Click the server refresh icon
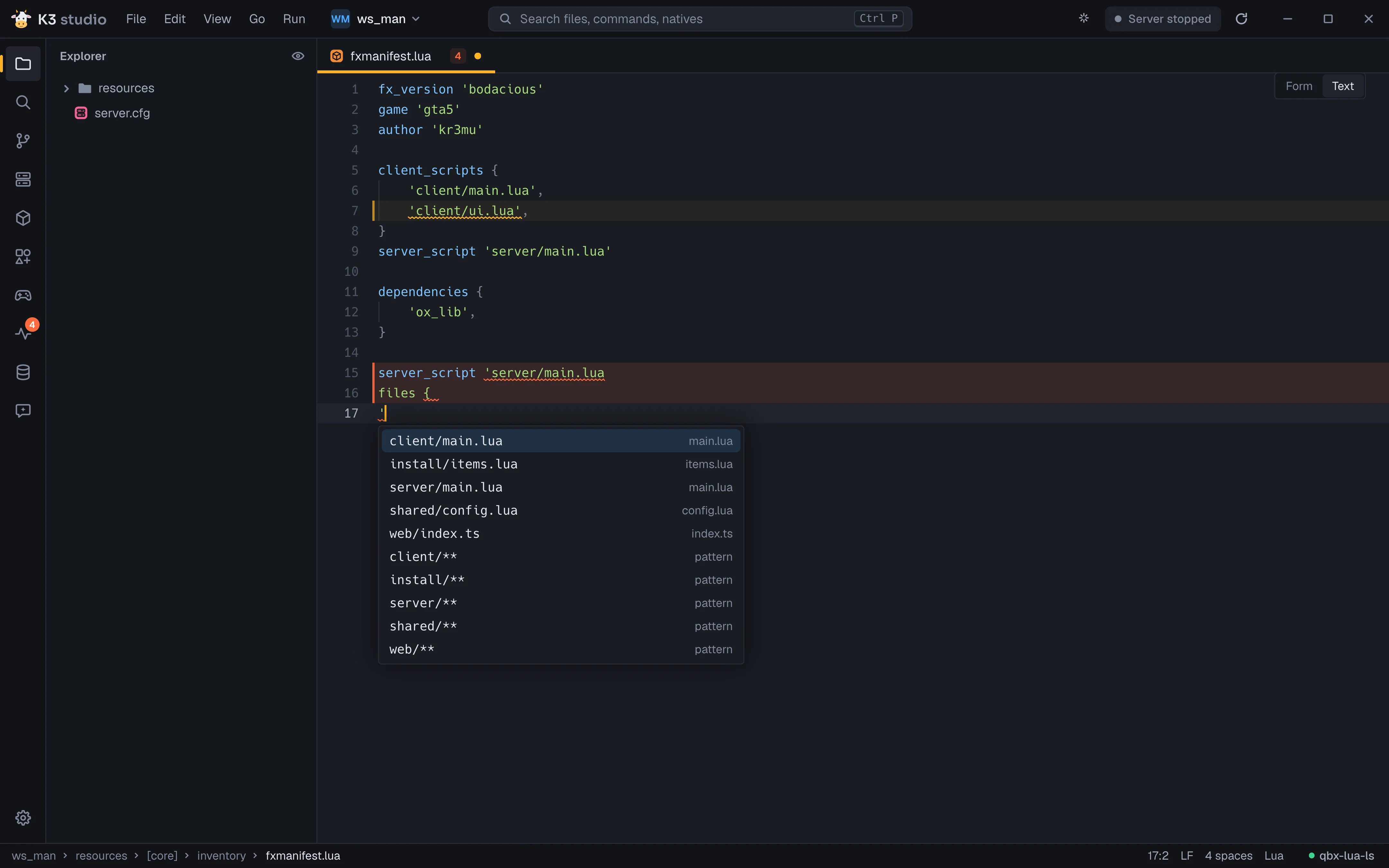 1241,19
